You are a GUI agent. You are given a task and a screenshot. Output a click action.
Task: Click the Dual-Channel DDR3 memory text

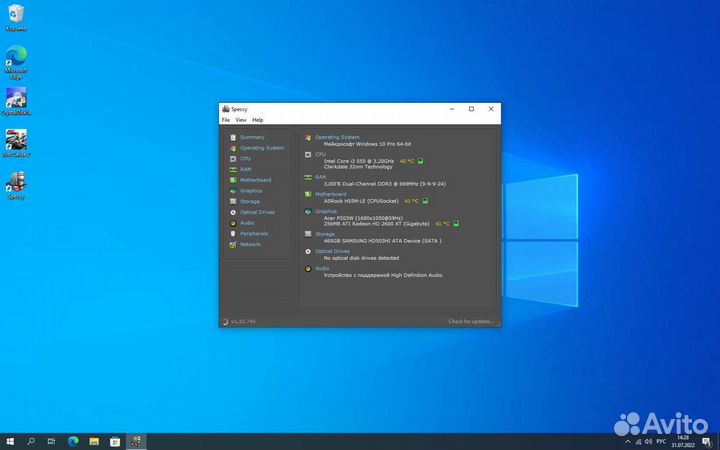[x=384, y=184]
